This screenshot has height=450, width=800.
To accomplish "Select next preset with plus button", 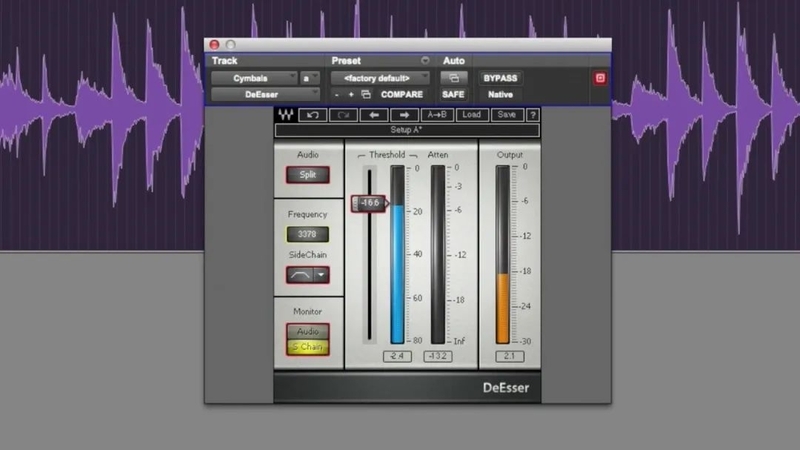I will [351, 94].
